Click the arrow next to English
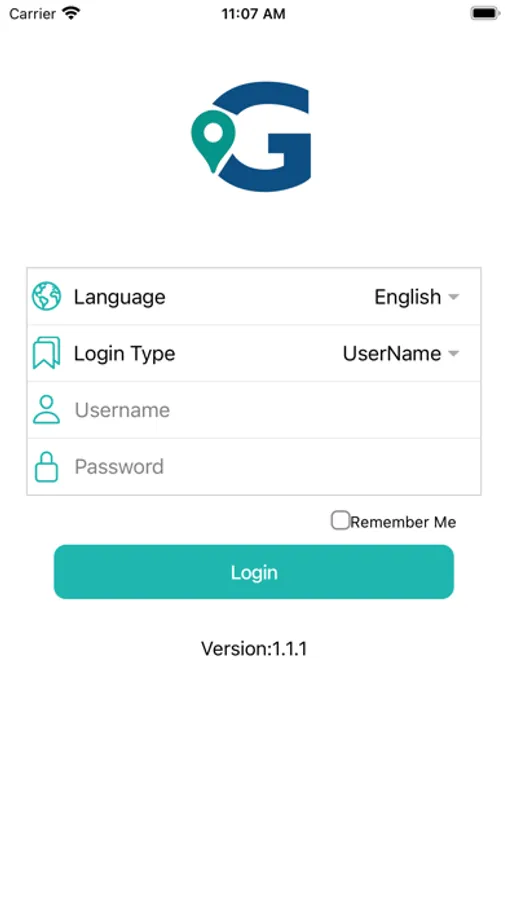 [x=454, y=297]
